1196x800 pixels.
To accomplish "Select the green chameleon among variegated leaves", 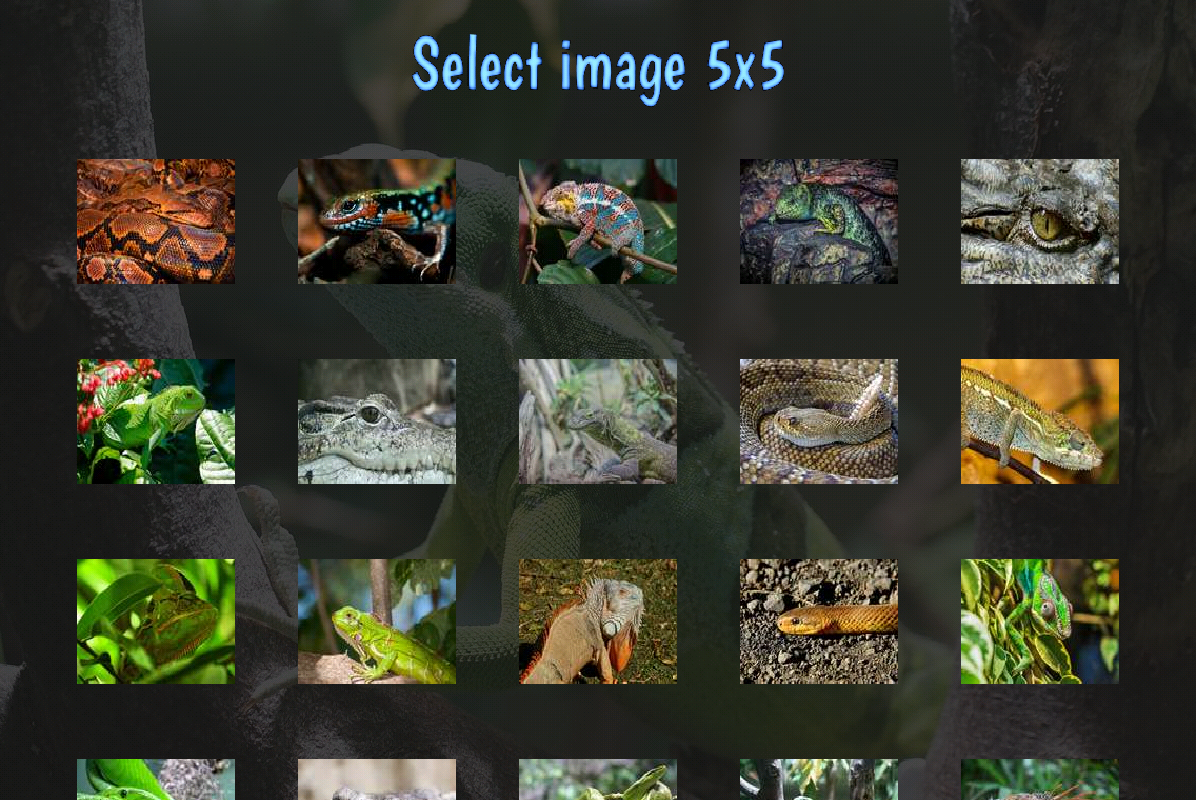I will point(1040,621).
